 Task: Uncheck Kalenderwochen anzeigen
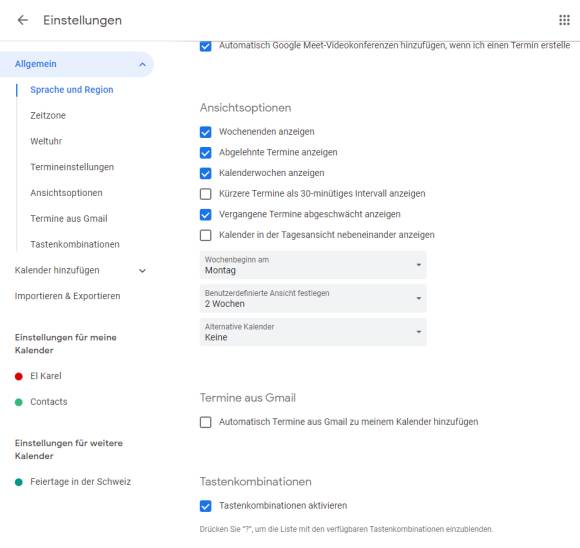tap(205, 174)
